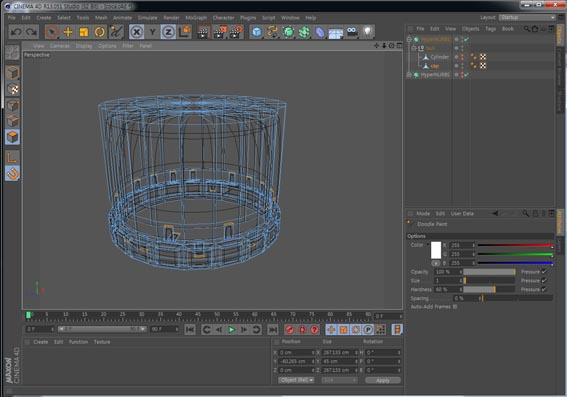This screenshot has height=397, width=567.
Task: Click the Axis mode L-shaped icon
Action: pos(12,157)
